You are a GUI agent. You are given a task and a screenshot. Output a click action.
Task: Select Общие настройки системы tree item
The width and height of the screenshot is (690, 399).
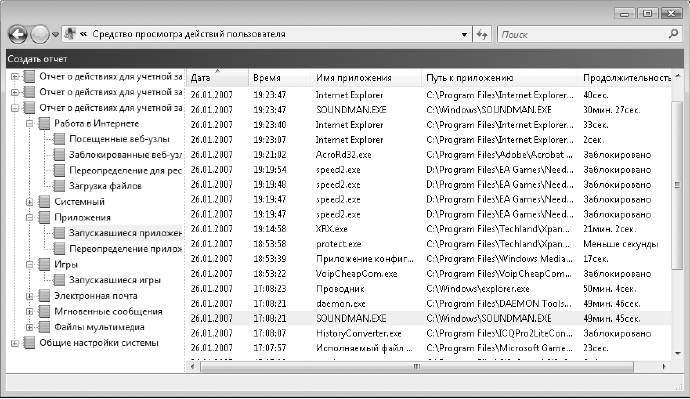99,343
